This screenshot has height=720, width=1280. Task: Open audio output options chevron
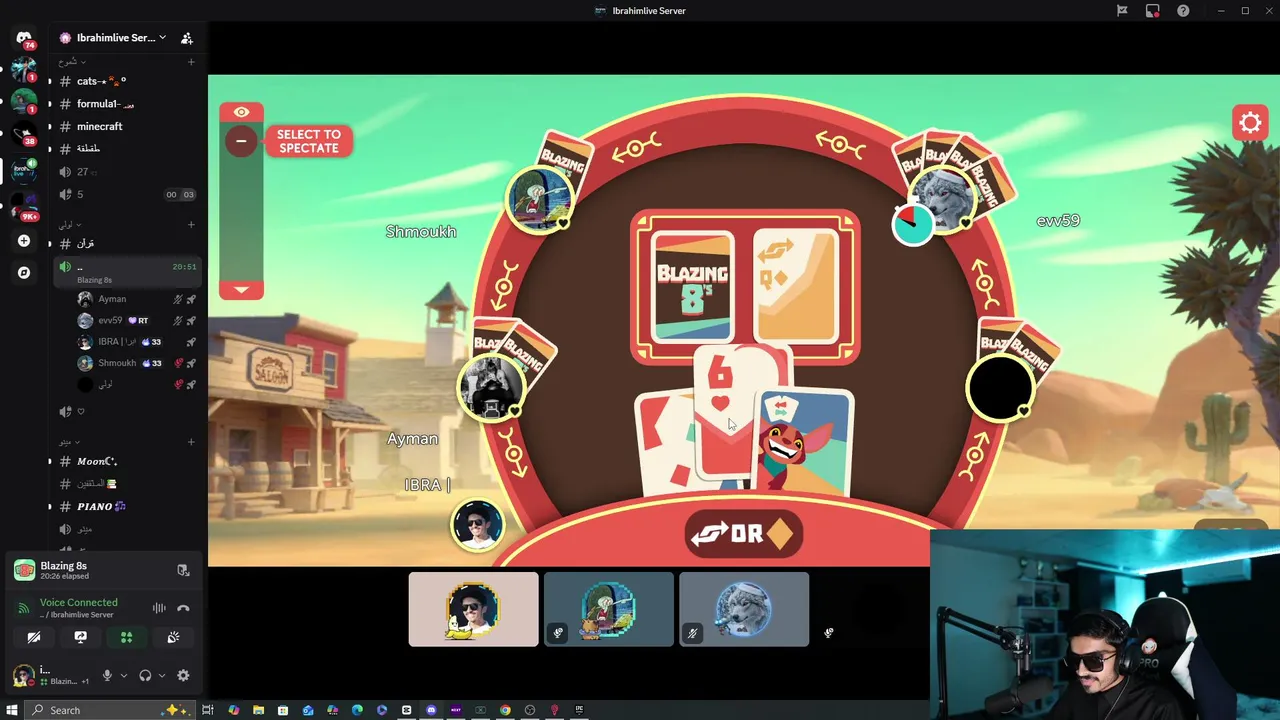pyautogui.click(x=162, y=676)
